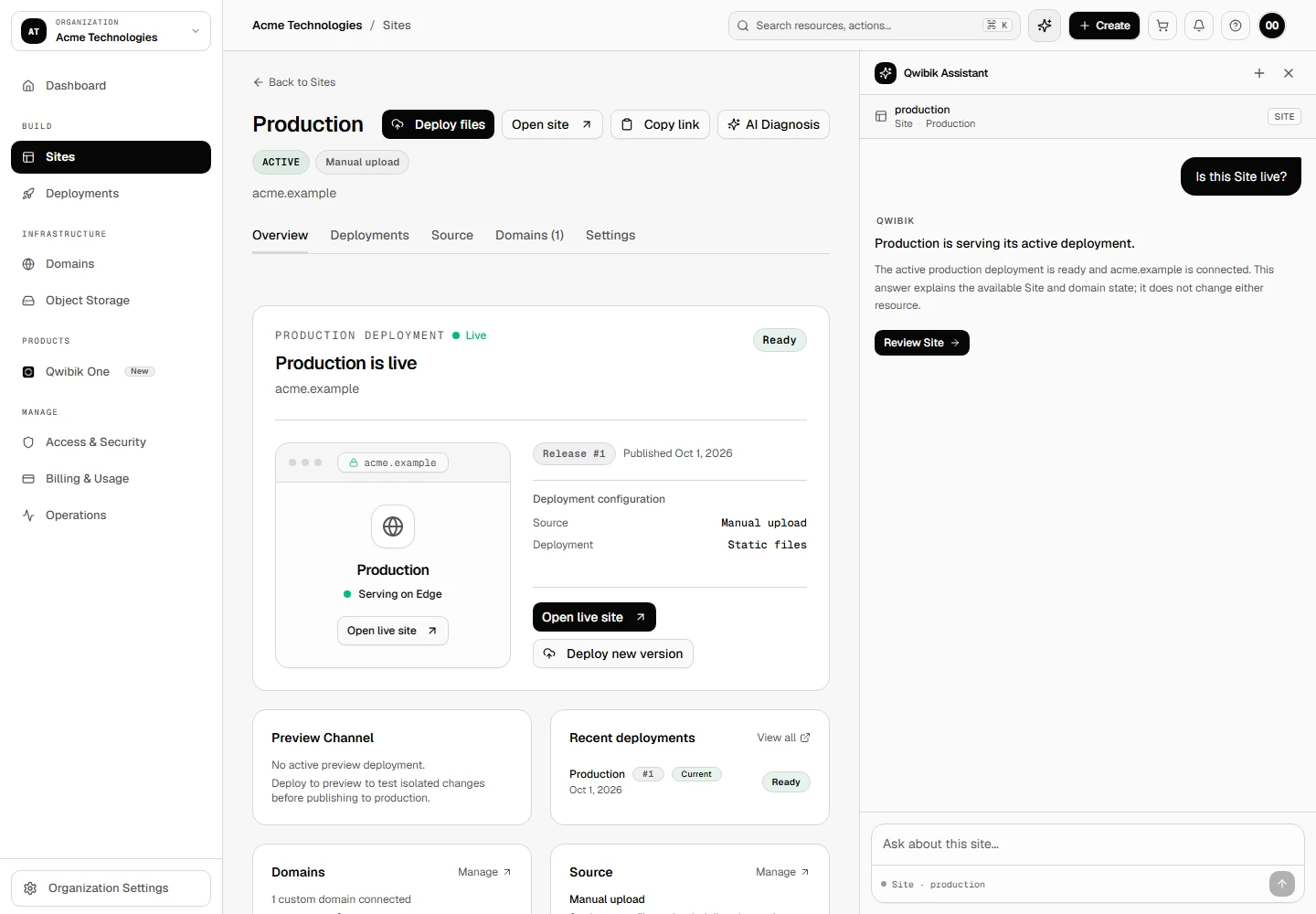Open Billing & Usage page
This screenshot has width=1316, height=914.
(111, 479)
